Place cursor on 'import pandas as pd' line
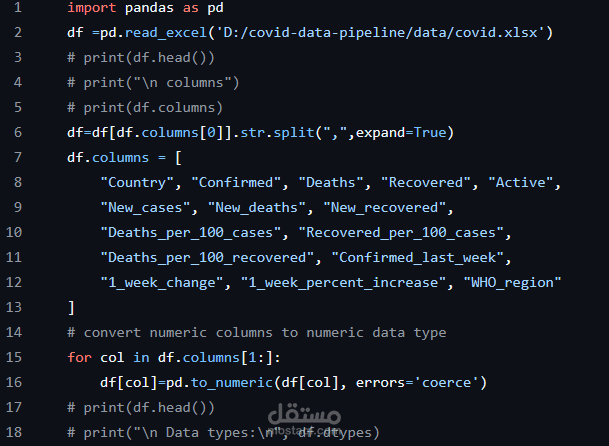This screenshot has width=609, height=446. point(145,8)
